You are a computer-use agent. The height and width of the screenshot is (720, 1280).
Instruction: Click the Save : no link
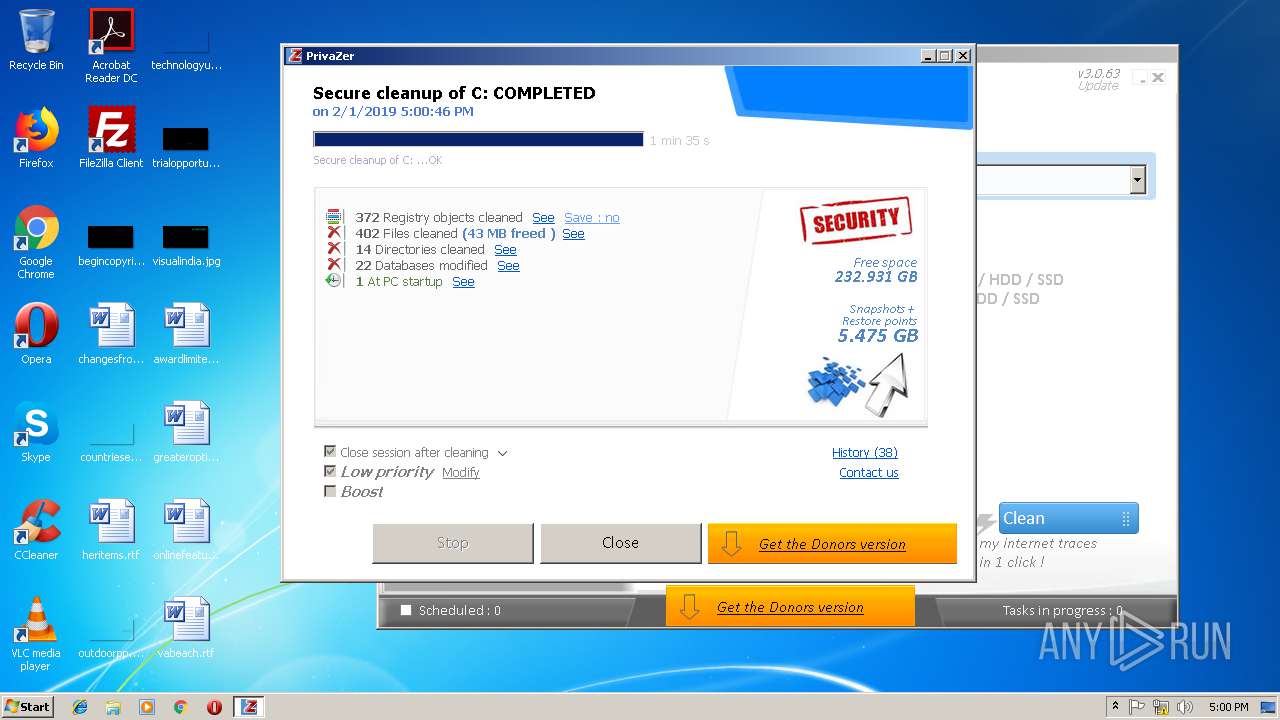[x=592, y=217]
